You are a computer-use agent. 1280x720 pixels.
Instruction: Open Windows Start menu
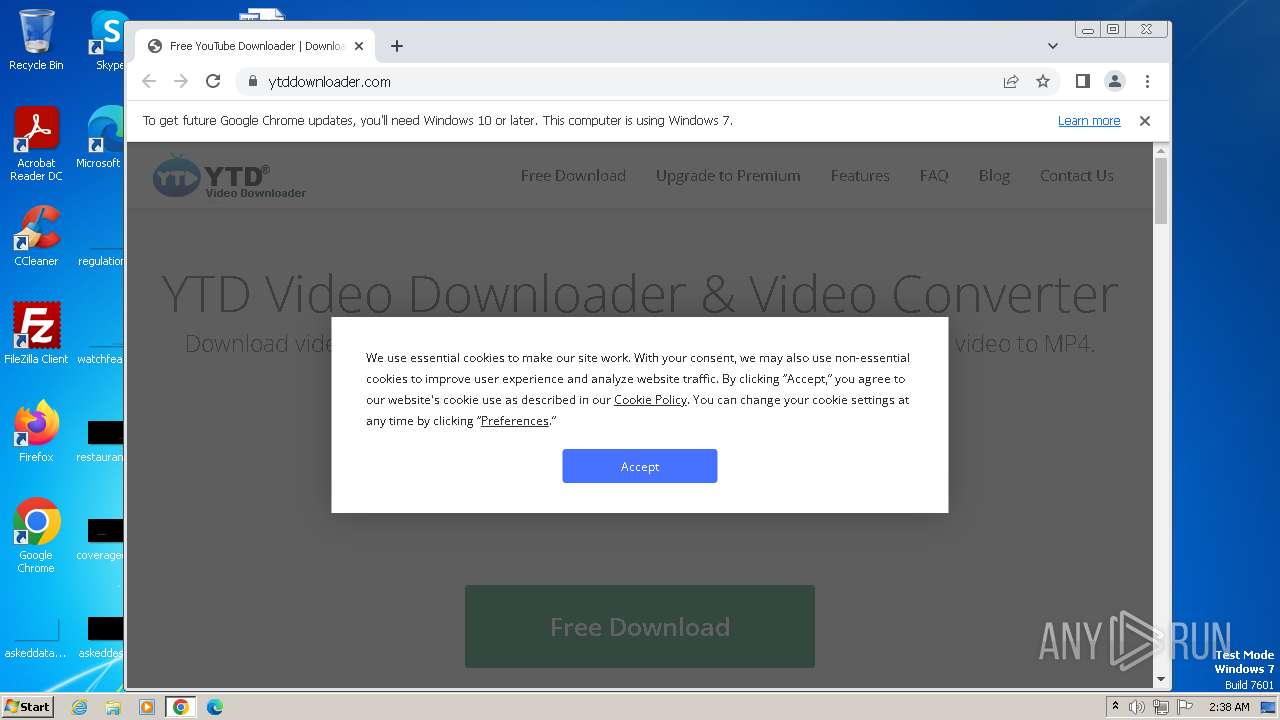click(x=27, y=706)
